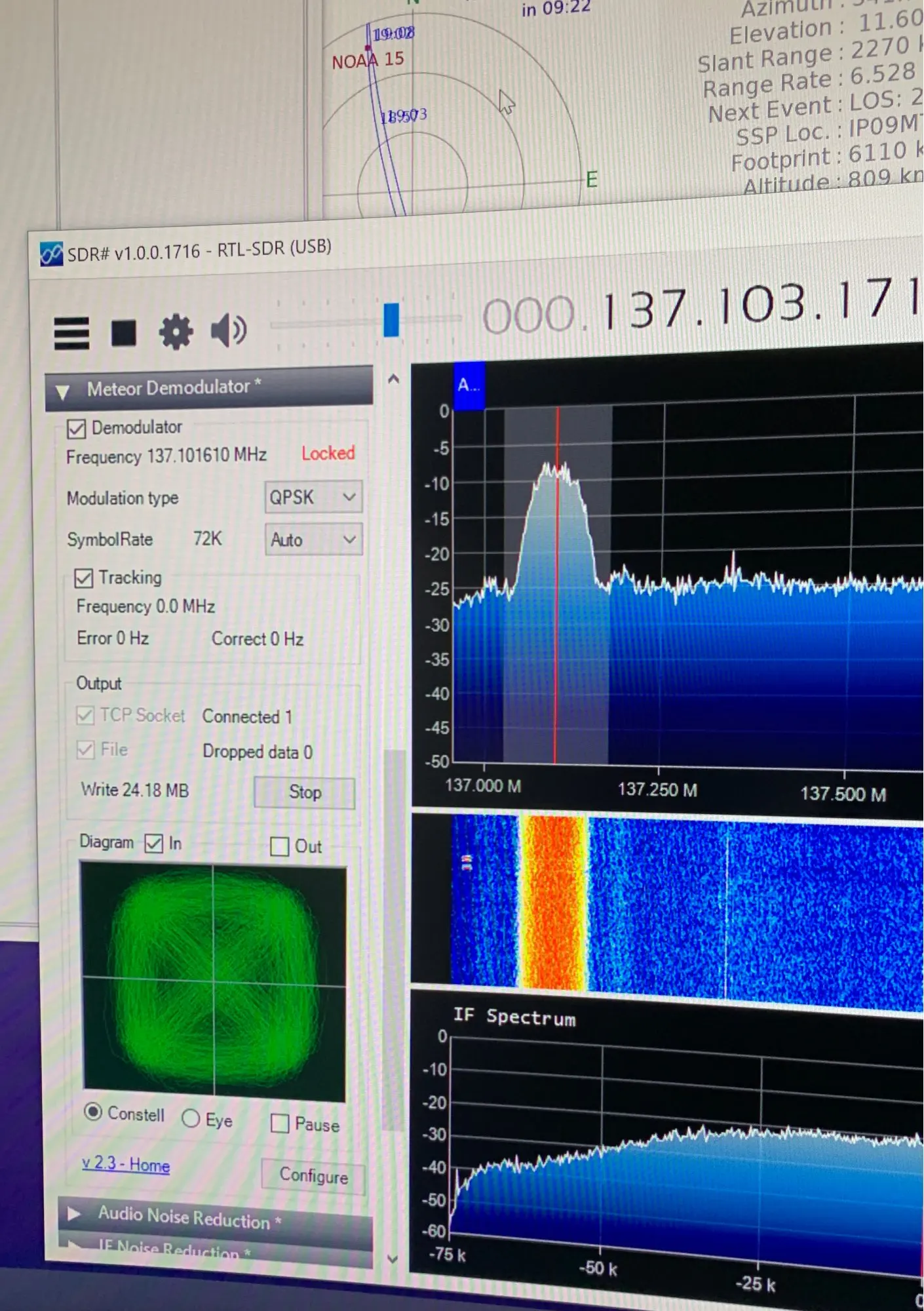924x1311 pixels.
Task: Click the blue 'A...' marker in spectrum
Action: [x=469, y=386]
